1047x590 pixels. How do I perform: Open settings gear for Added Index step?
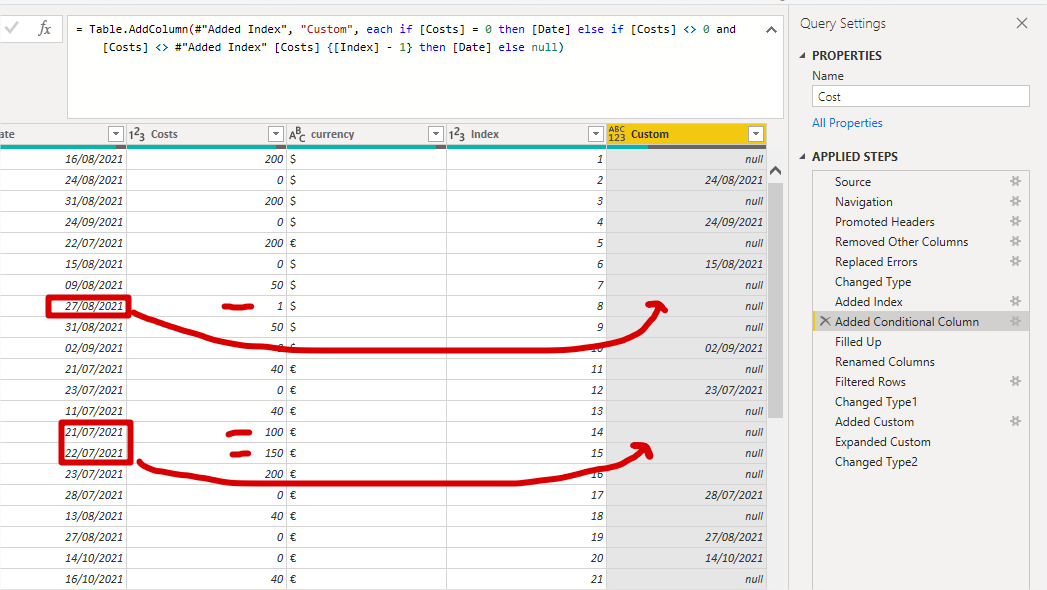click(x=1016, y=301)
